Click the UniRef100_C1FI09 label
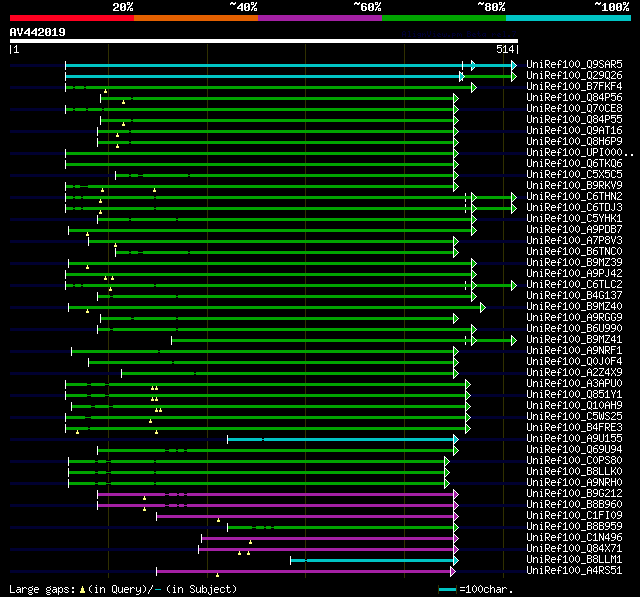Screen dimensions: 640x597 pyautogui.click(x=574, y=516)
